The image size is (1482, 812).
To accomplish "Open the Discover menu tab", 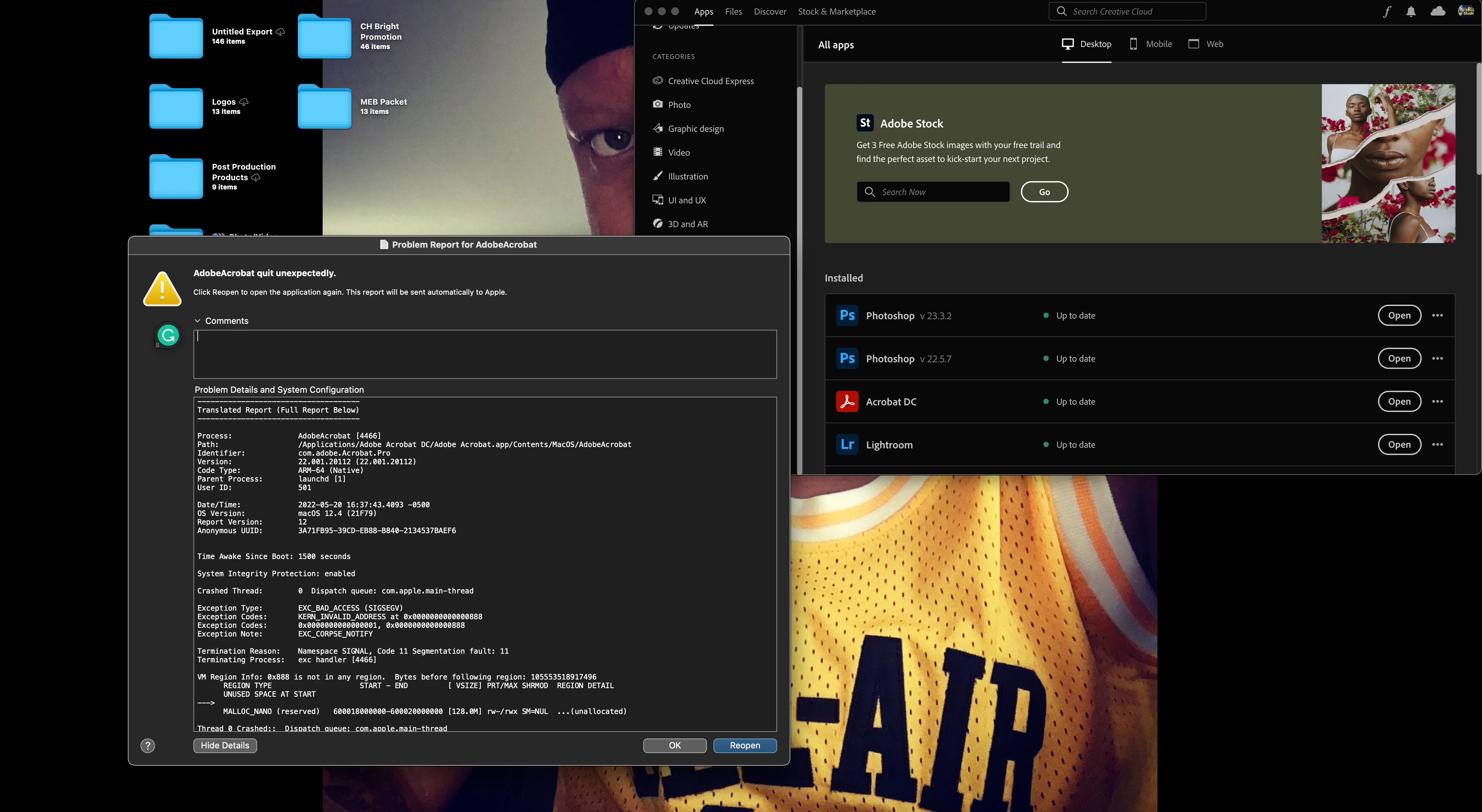I will pos(770,12).
